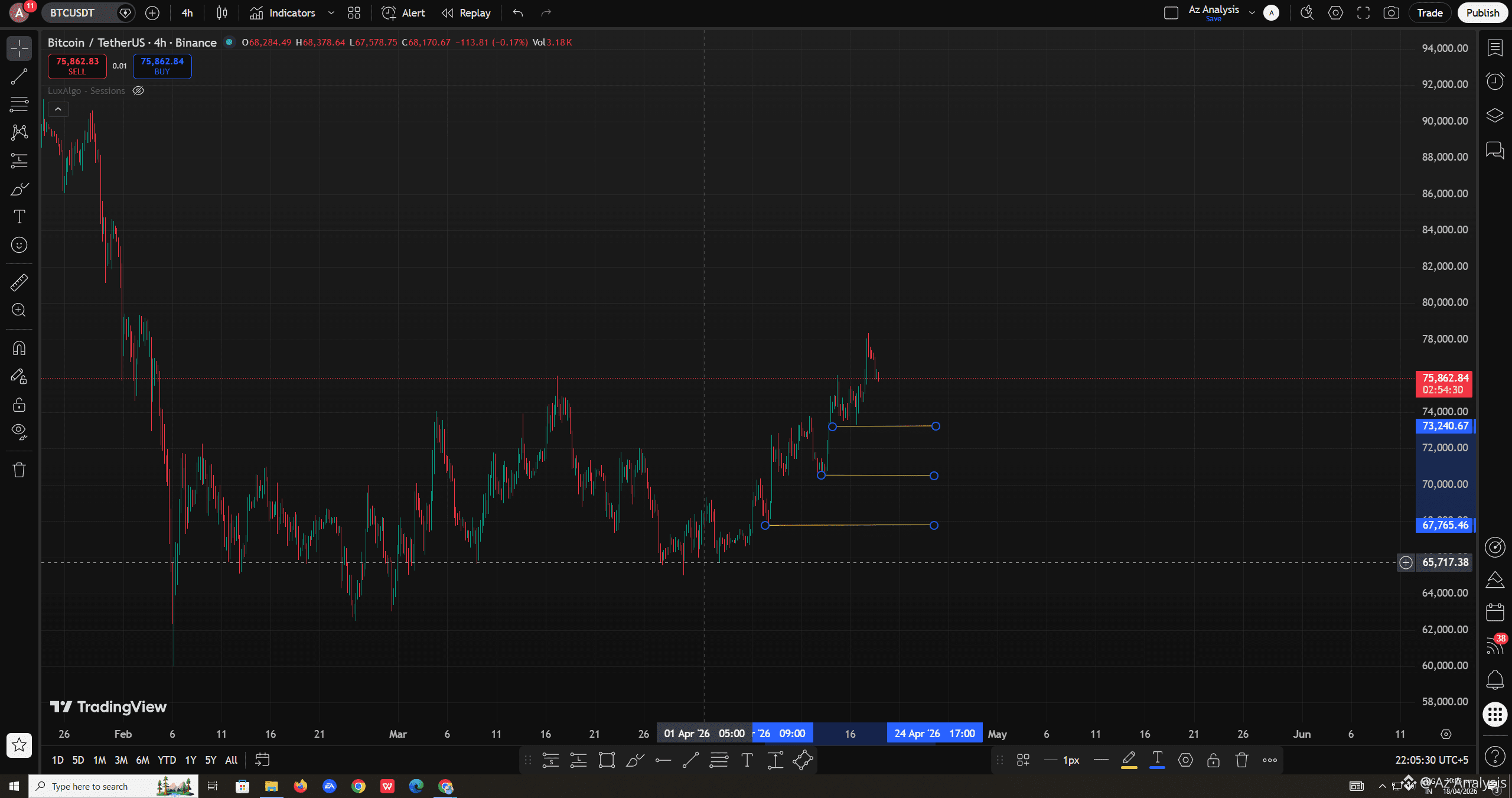Toggle the magnet mode
Viewport: 1512px width, 798px height.
19,348
